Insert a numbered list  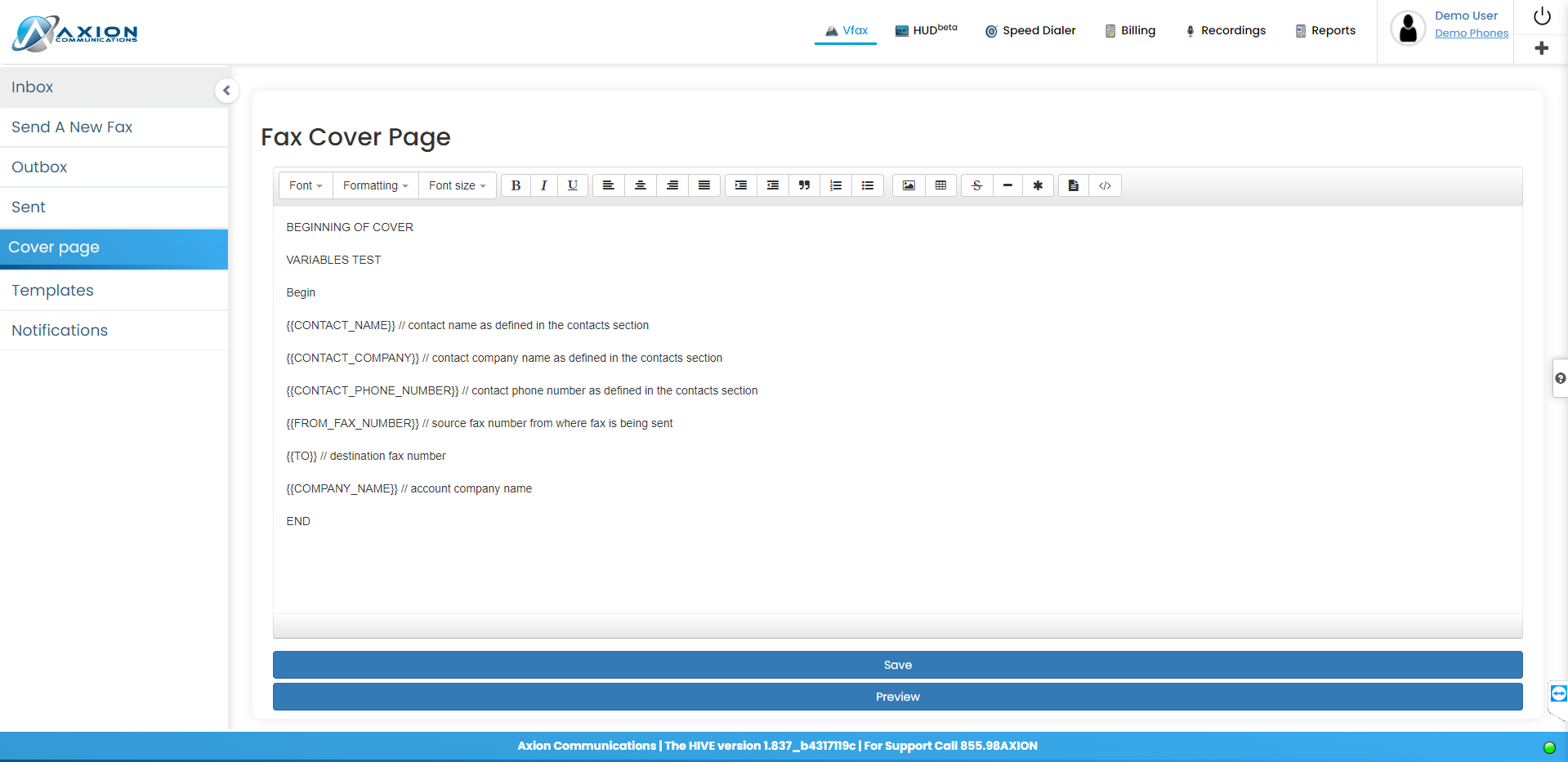pyautogui.click(x=836, y=185)
